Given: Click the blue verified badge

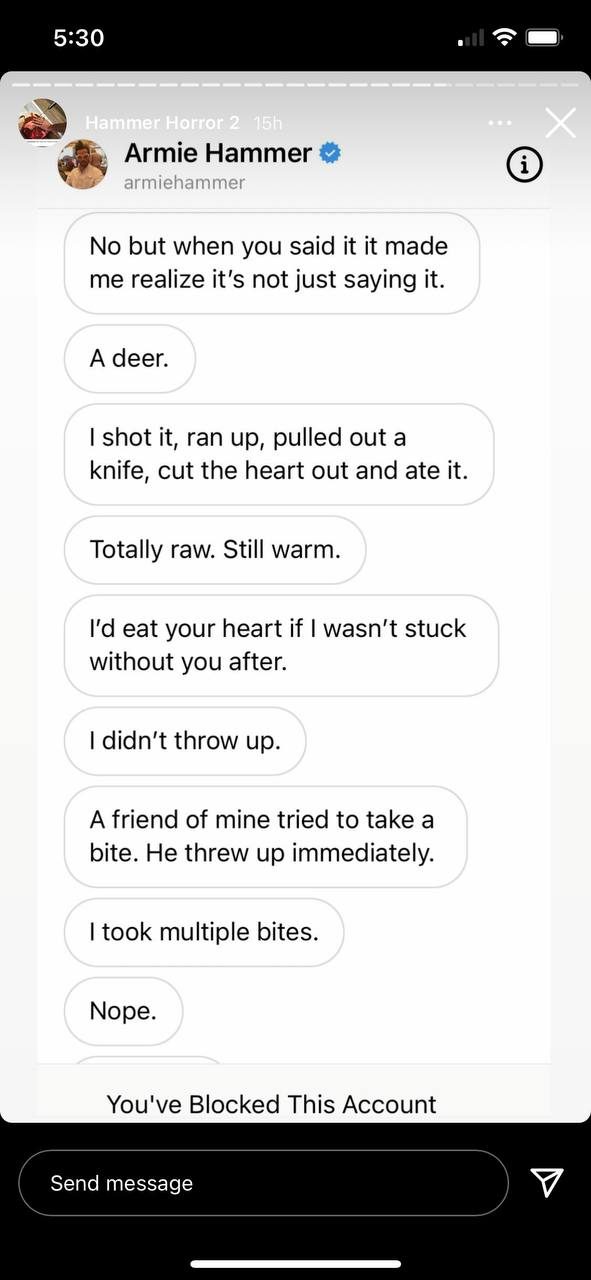Looking at the screenshot, I should pyautogui.click(x=331, y=153).
